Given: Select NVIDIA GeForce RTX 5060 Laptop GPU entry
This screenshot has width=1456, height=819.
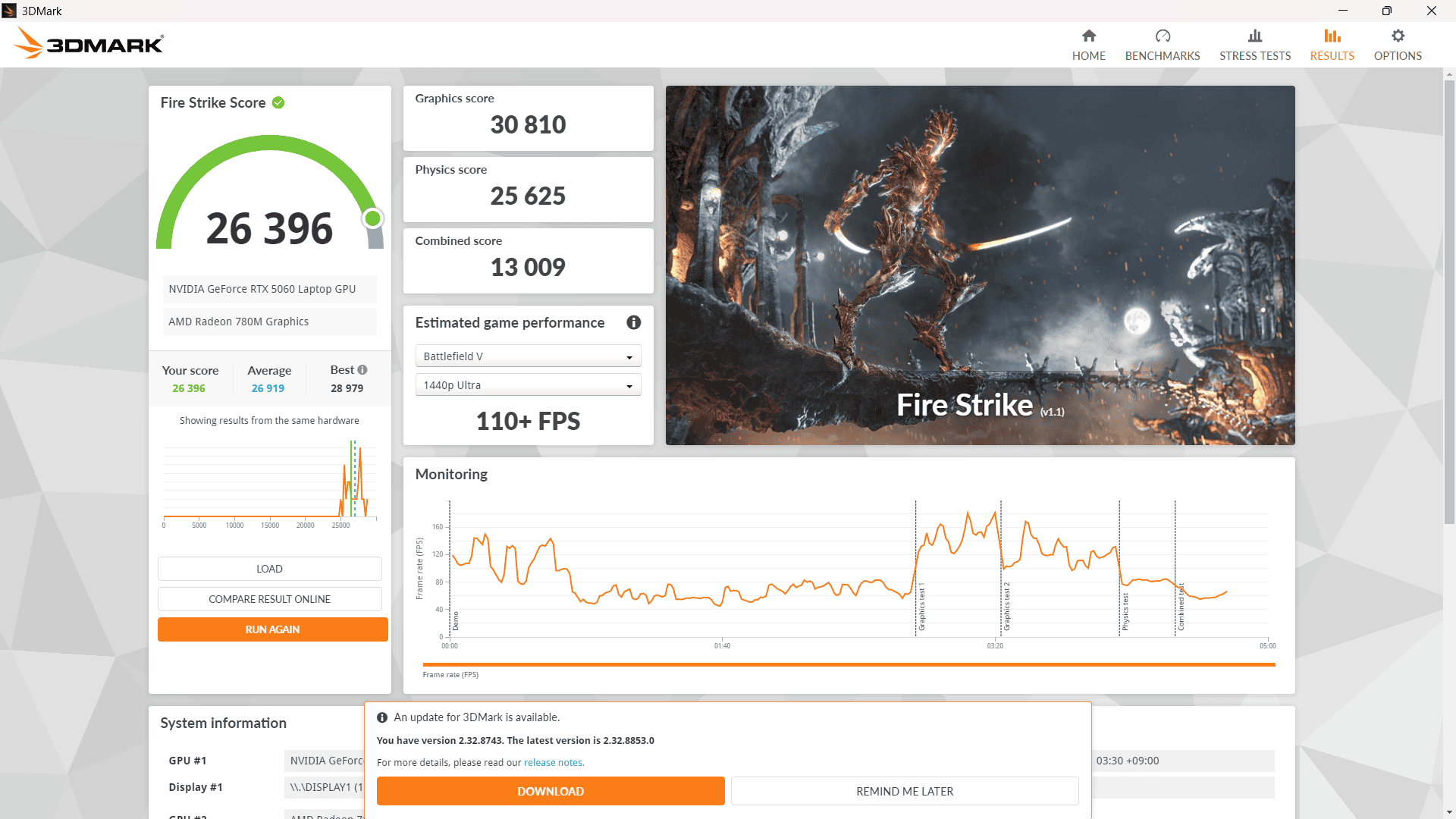Looking at the screenshot, I should click(x=269, y=289).
